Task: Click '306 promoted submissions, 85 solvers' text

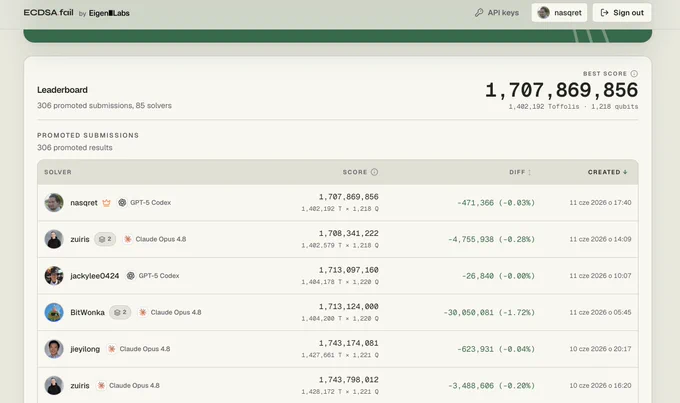Action: pos(104,105)
